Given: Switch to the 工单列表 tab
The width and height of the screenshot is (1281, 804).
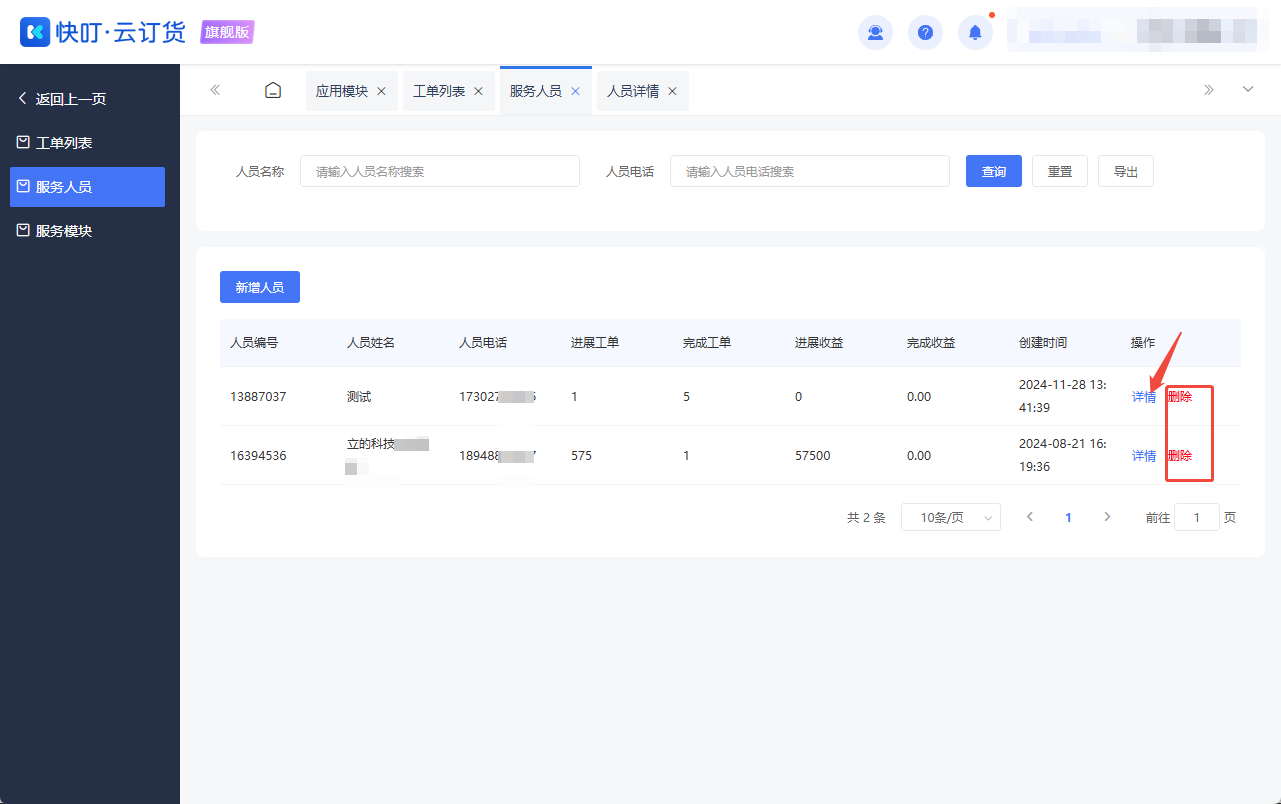Looking at the screenshot, I should pos(439,91).
